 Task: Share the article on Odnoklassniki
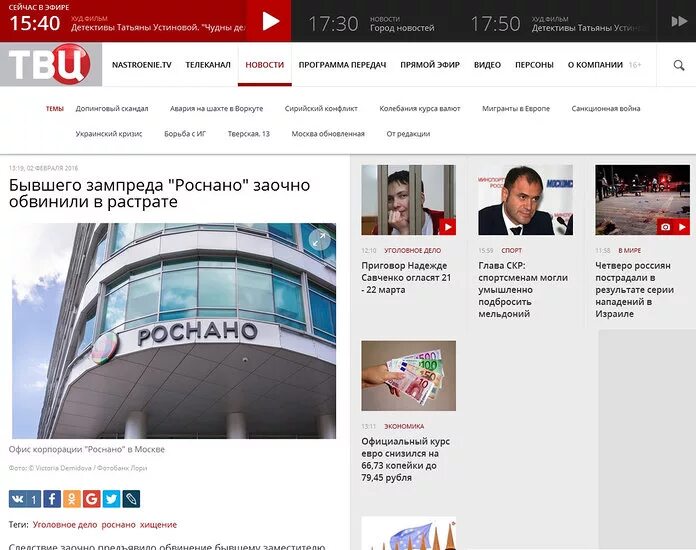pyautogui.click(x=72, y=499)
